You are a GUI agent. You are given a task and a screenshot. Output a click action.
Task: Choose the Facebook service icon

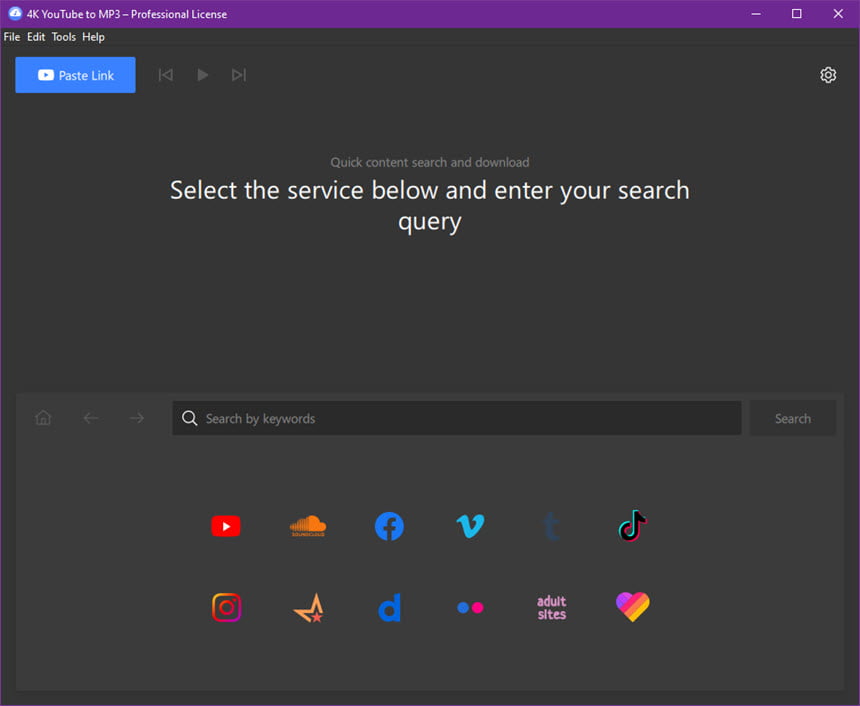(x=389, y=526)
